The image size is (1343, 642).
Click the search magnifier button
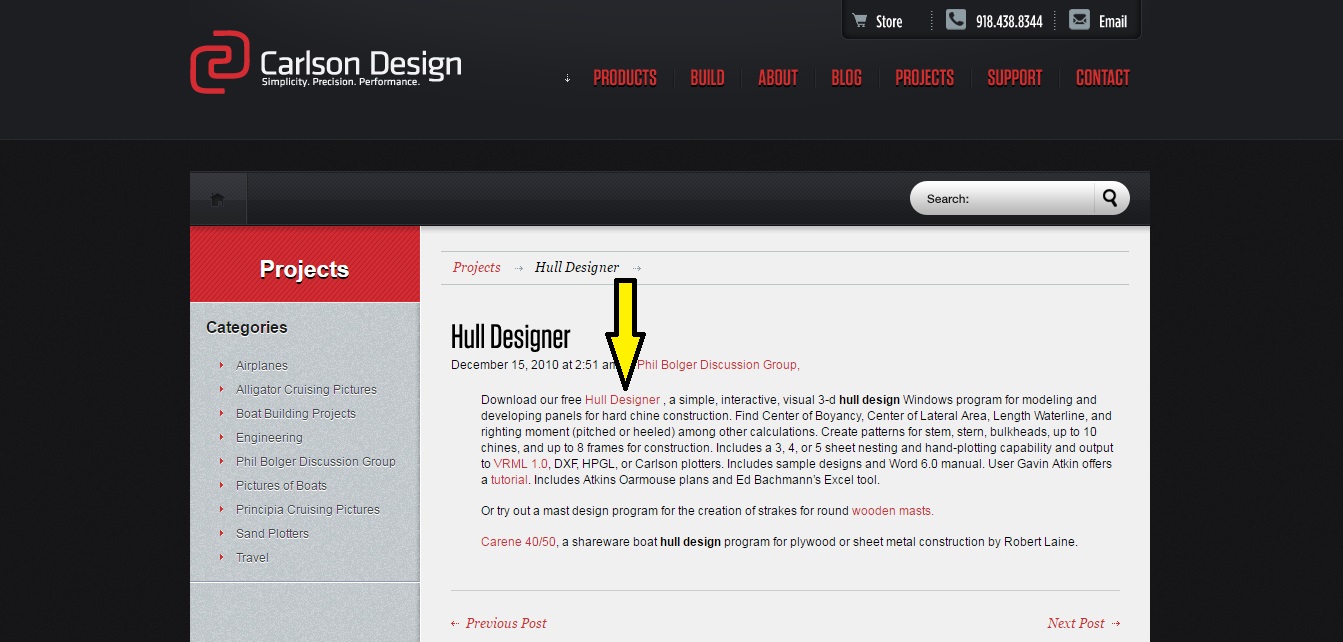pyautogui.click(x=1110, y=198)
